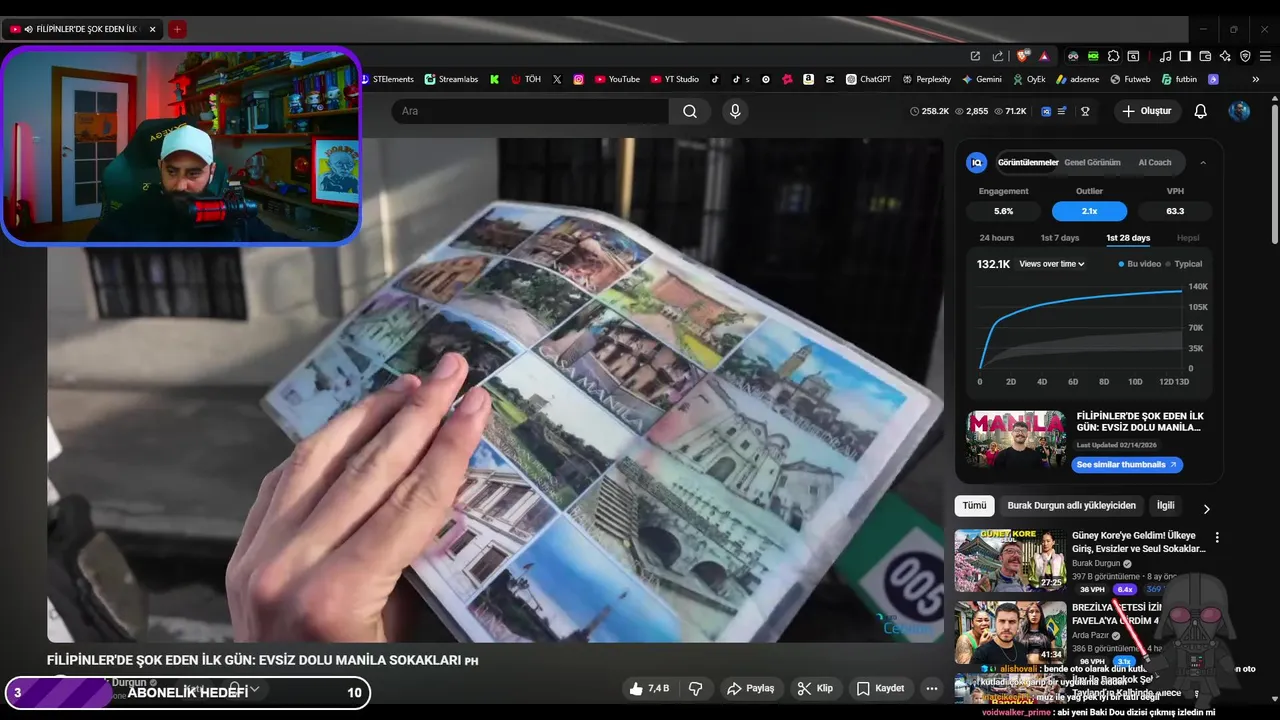The image size is (1280, 720).
Task: Open options for Güney Kore'ye Geldim video
Action: pyautogui.click(x=1217, y=538)
